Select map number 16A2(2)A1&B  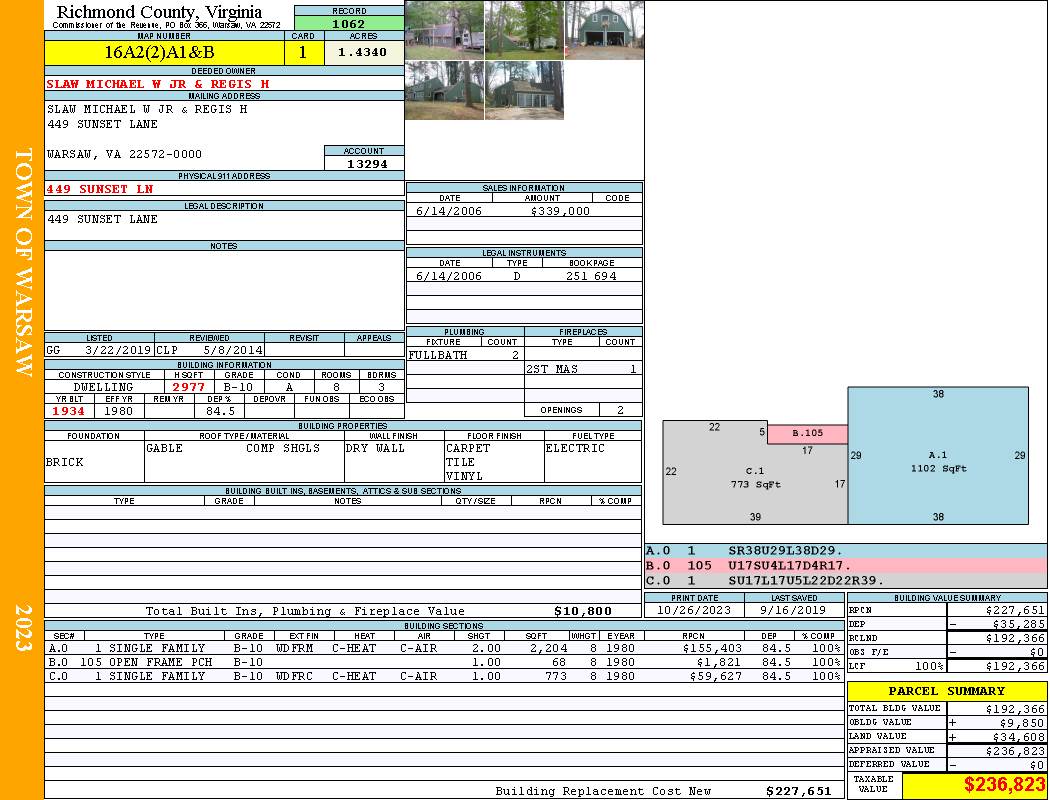(159, 52)
